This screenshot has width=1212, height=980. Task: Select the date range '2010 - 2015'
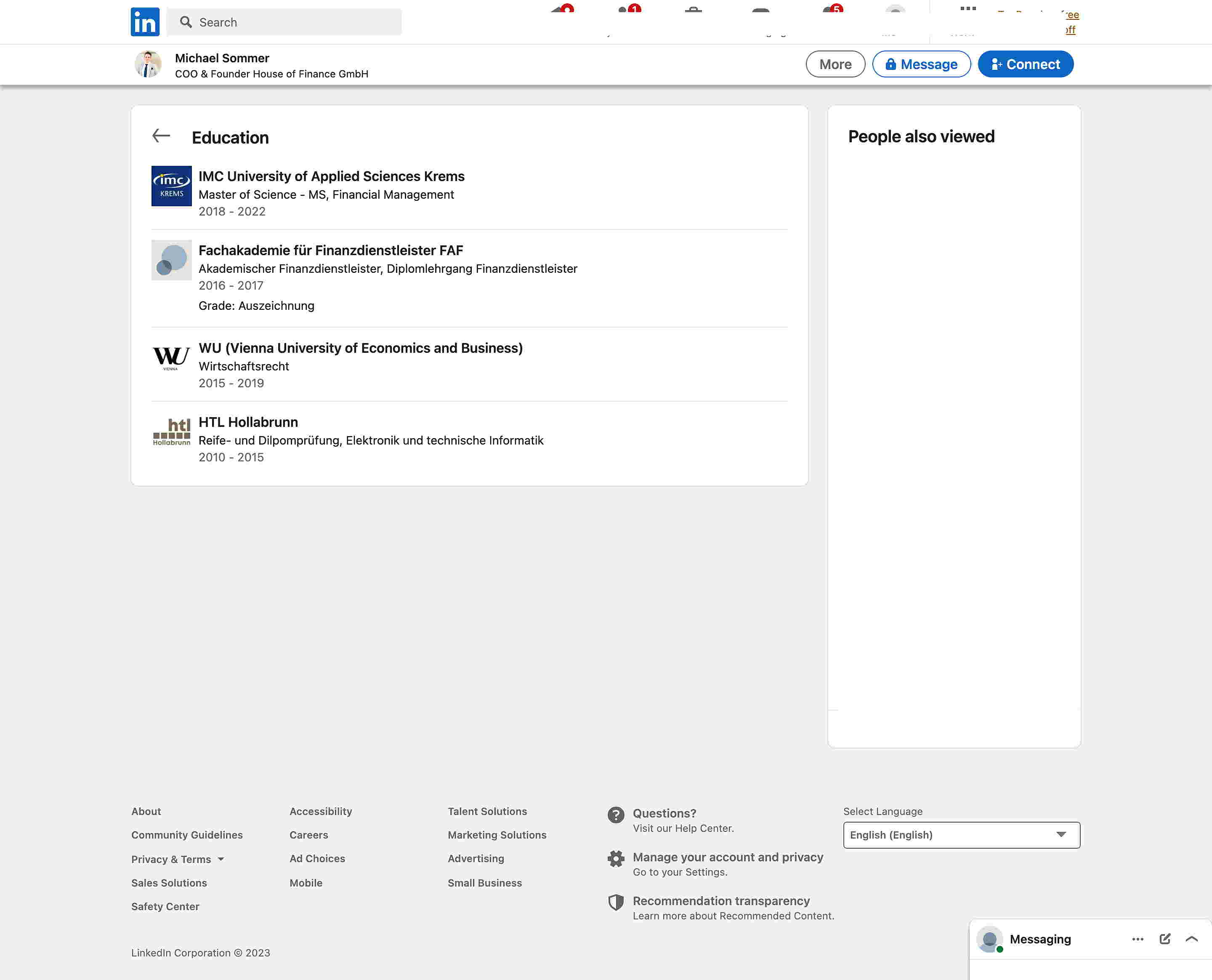[231, 457]
